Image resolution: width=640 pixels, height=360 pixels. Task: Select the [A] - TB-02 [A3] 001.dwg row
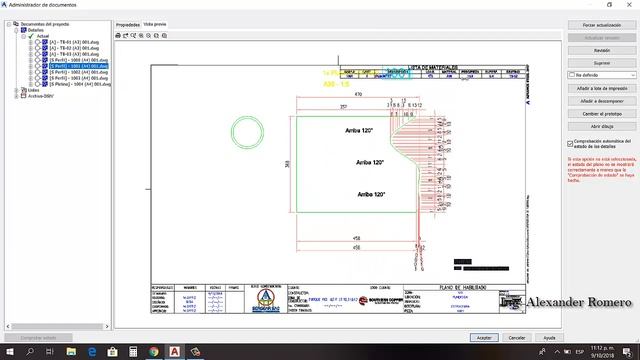pyautogui.click(x=74, y=48)
